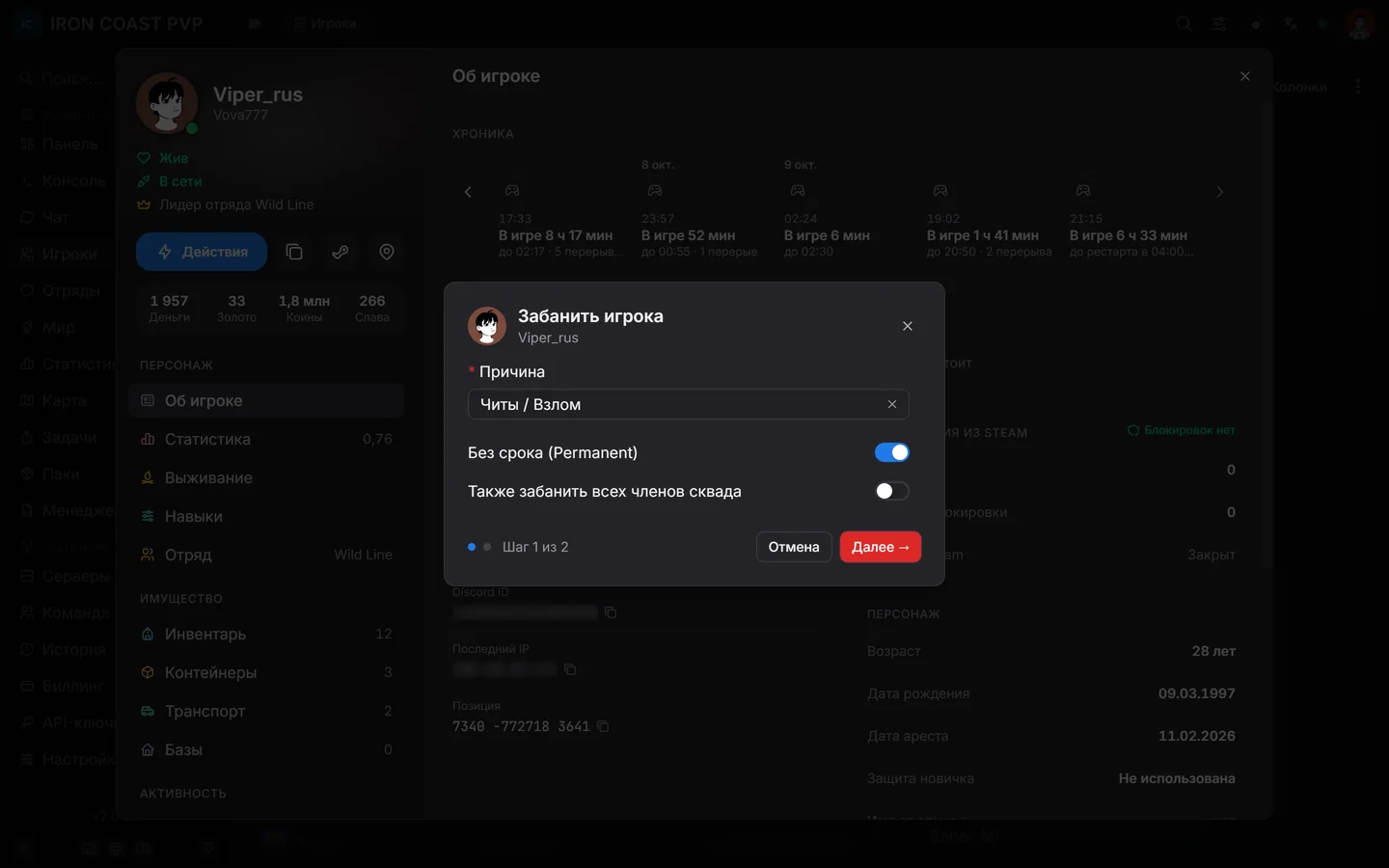Click the Step 1 blue dot indicator
This screenshot has height=868, width=1389.
472,547
